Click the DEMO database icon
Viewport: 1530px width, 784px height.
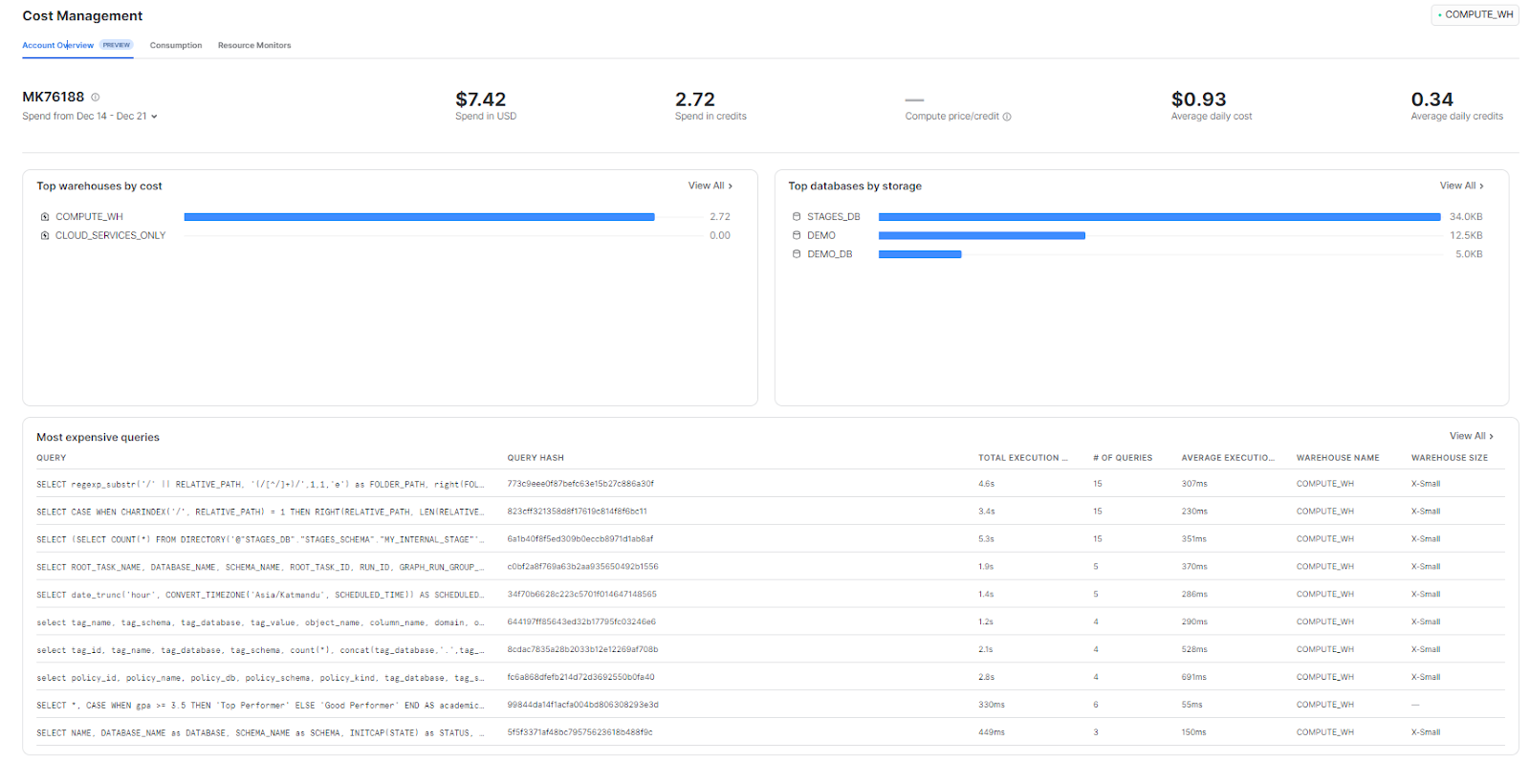tap(797, 235)
